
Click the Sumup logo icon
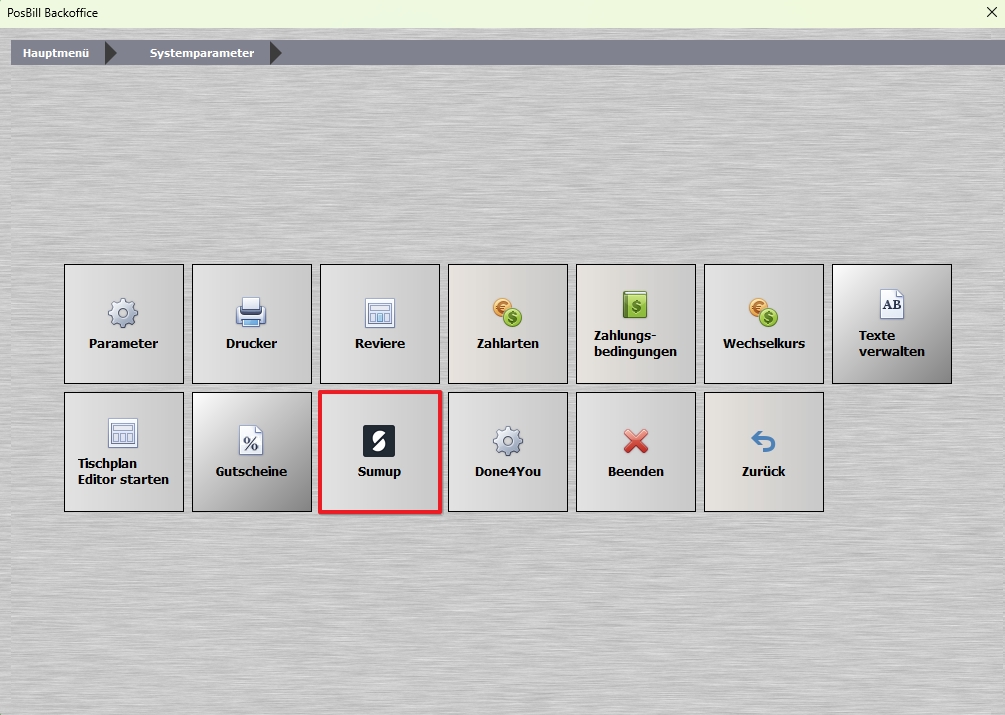(379, 441)
